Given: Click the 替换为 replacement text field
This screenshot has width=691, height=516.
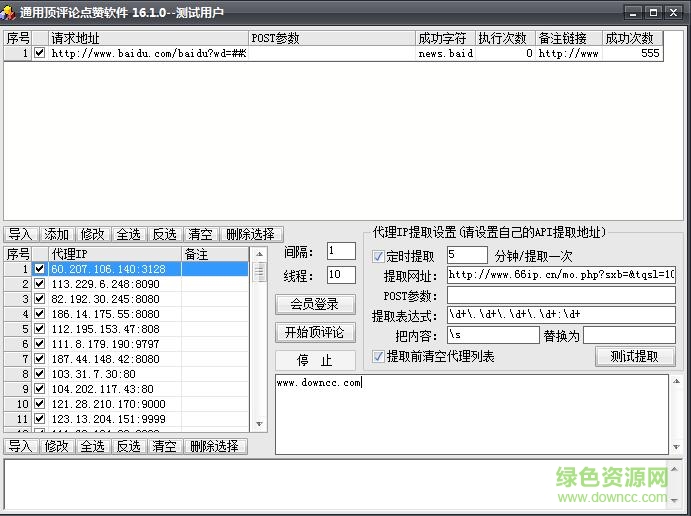Looking at the screenshot, I should (x=629, y=335).
